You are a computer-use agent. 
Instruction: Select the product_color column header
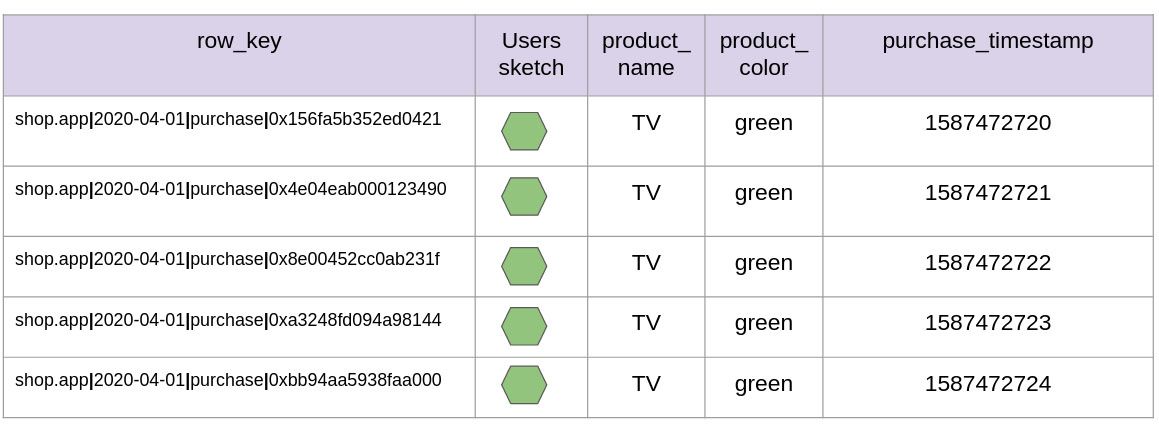pyautogui.click(x=764, y=54)
